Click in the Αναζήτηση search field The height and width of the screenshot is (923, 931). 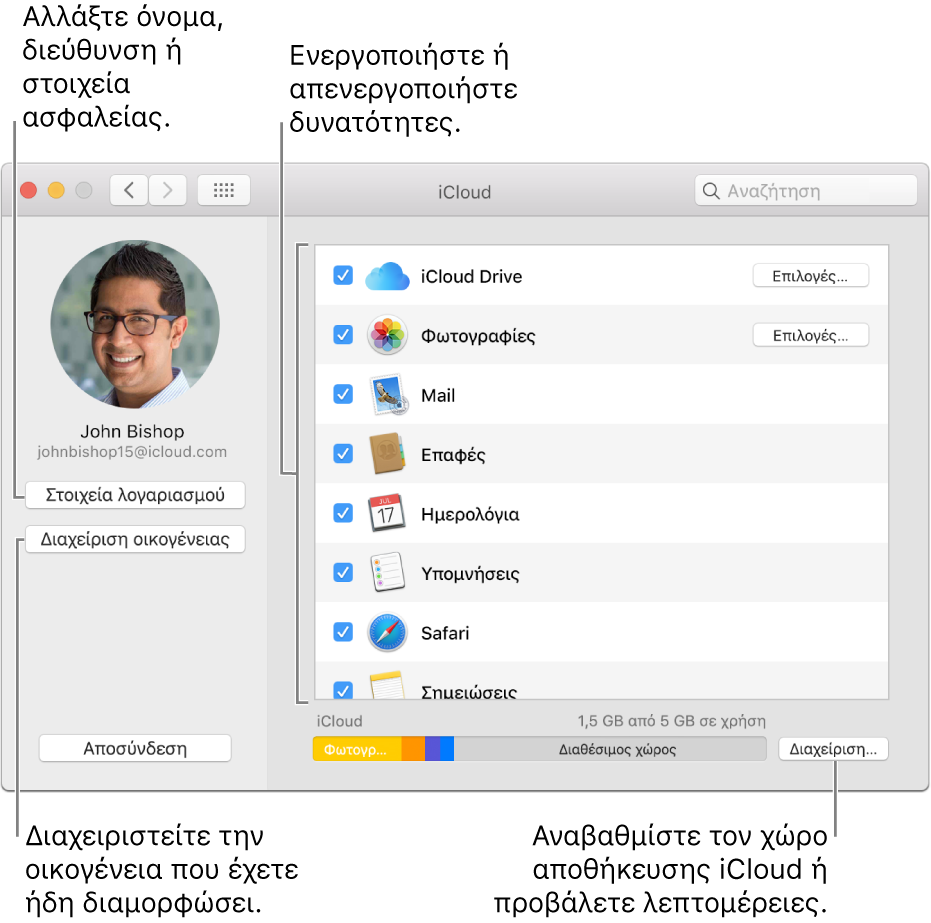point(806,191)
